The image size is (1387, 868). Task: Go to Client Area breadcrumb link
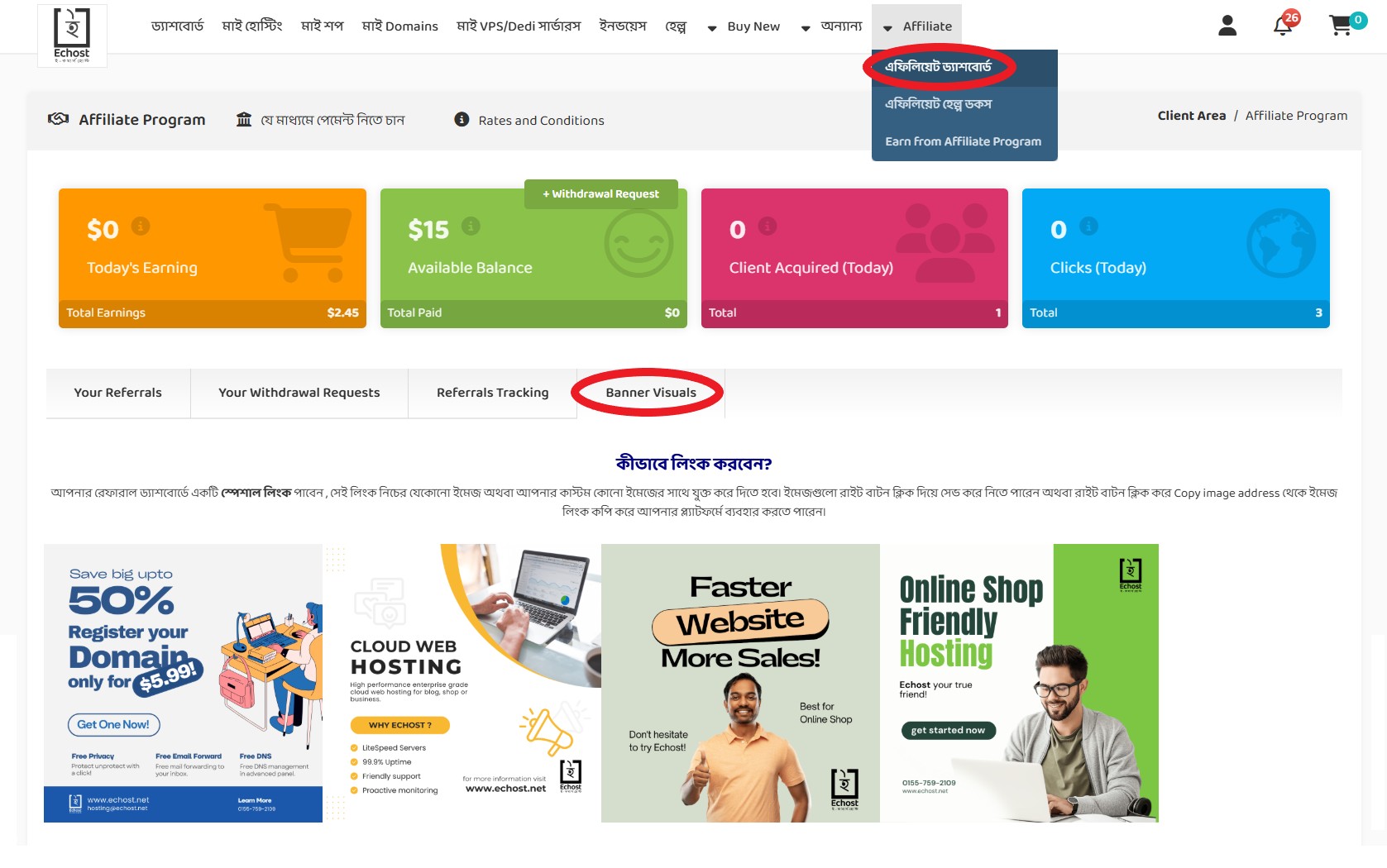[x=1192, y=116]
